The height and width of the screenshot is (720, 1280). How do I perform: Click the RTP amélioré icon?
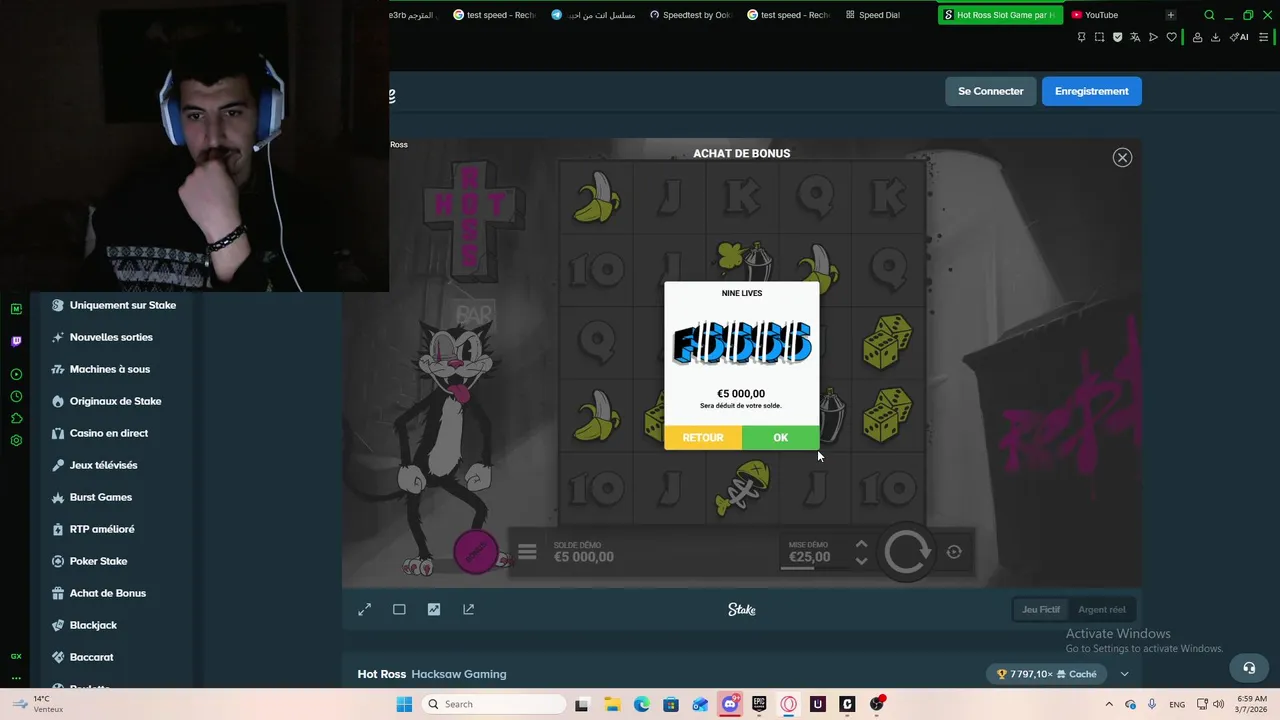tap(58, 529)
